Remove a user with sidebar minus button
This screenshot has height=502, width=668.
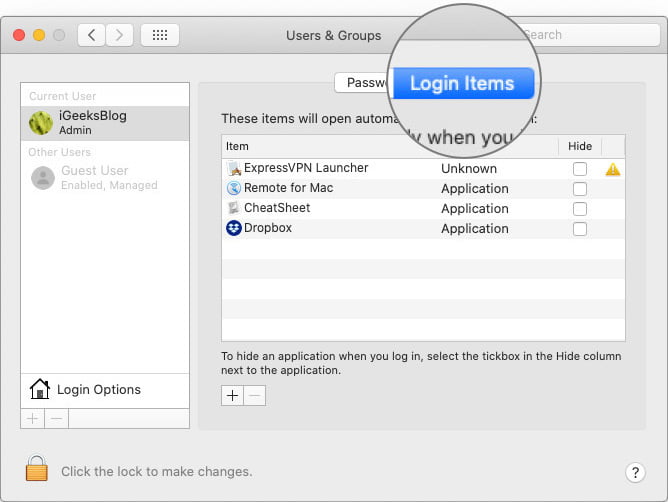pyautogui.click(x=56, y=419)
